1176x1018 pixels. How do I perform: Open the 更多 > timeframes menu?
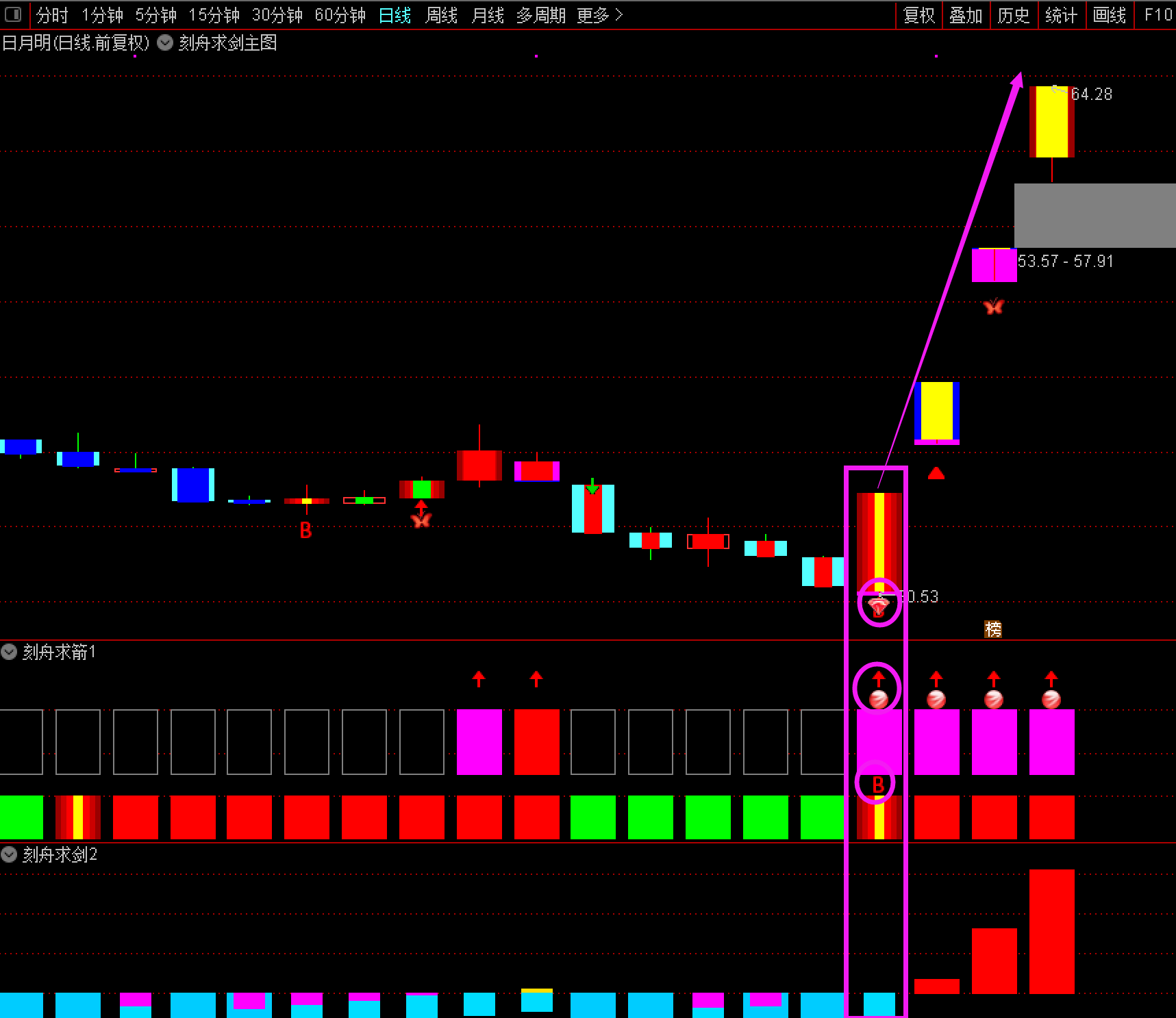(600, 15)
